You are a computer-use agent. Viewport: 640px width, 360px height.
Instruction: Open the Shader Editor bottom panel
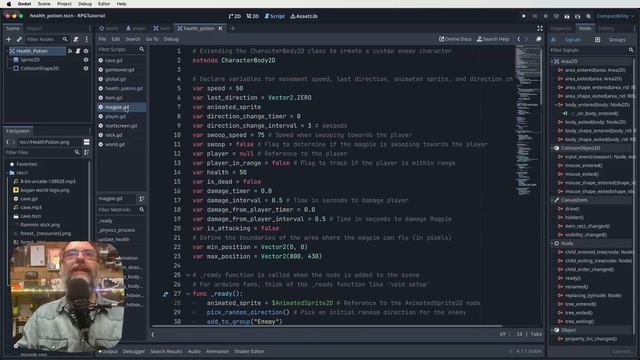coord(249,351)
